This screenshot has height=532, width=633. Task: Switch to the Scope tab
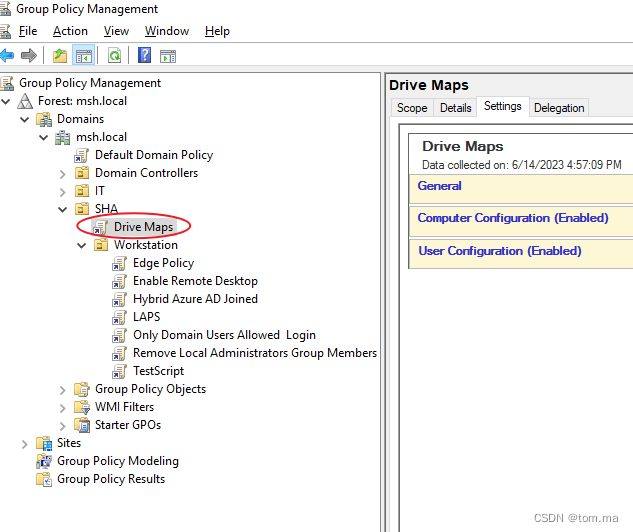412,108
